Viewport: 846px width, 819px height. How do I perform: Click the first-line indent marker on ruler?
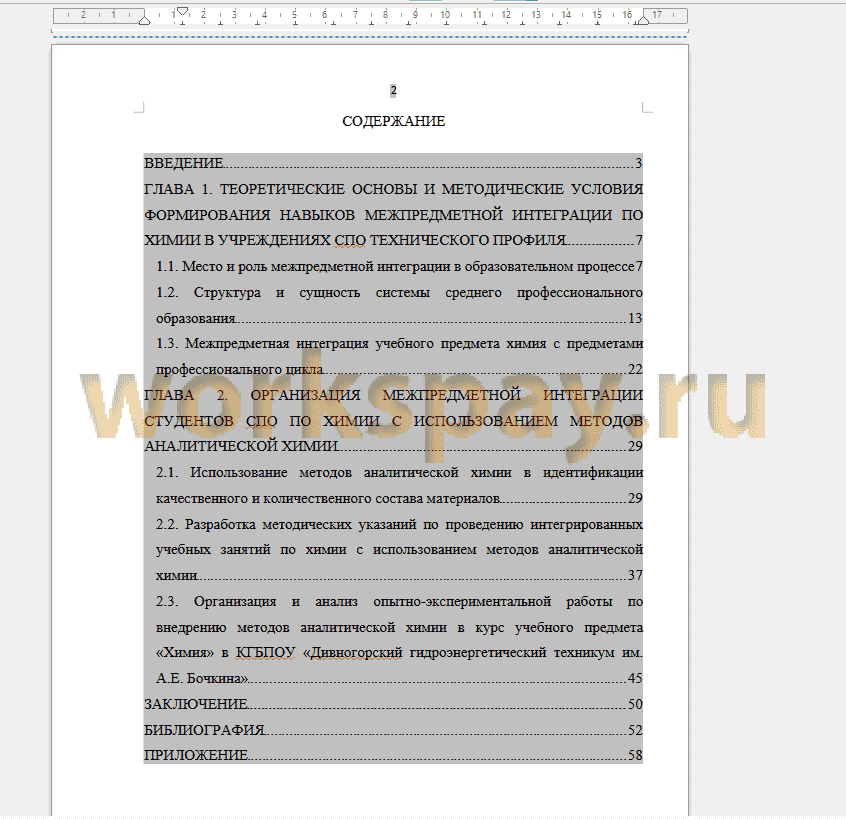point(182,11)
